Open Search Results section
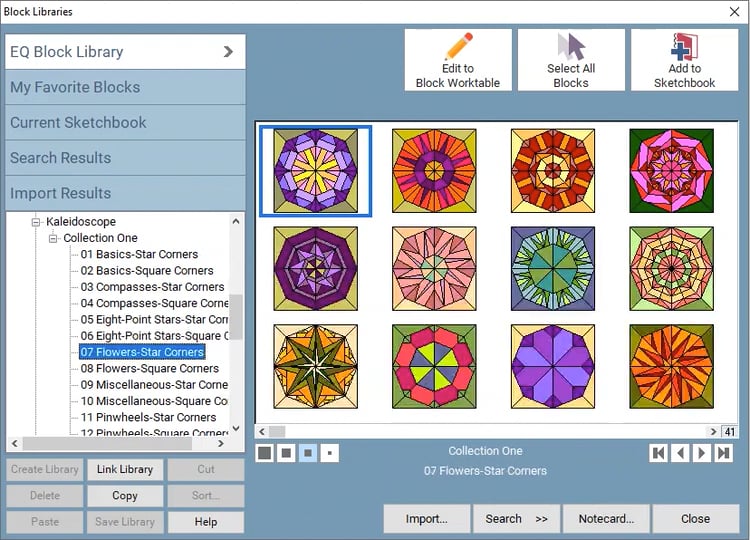This screenshot has height=540, width=750. point(125,158)
